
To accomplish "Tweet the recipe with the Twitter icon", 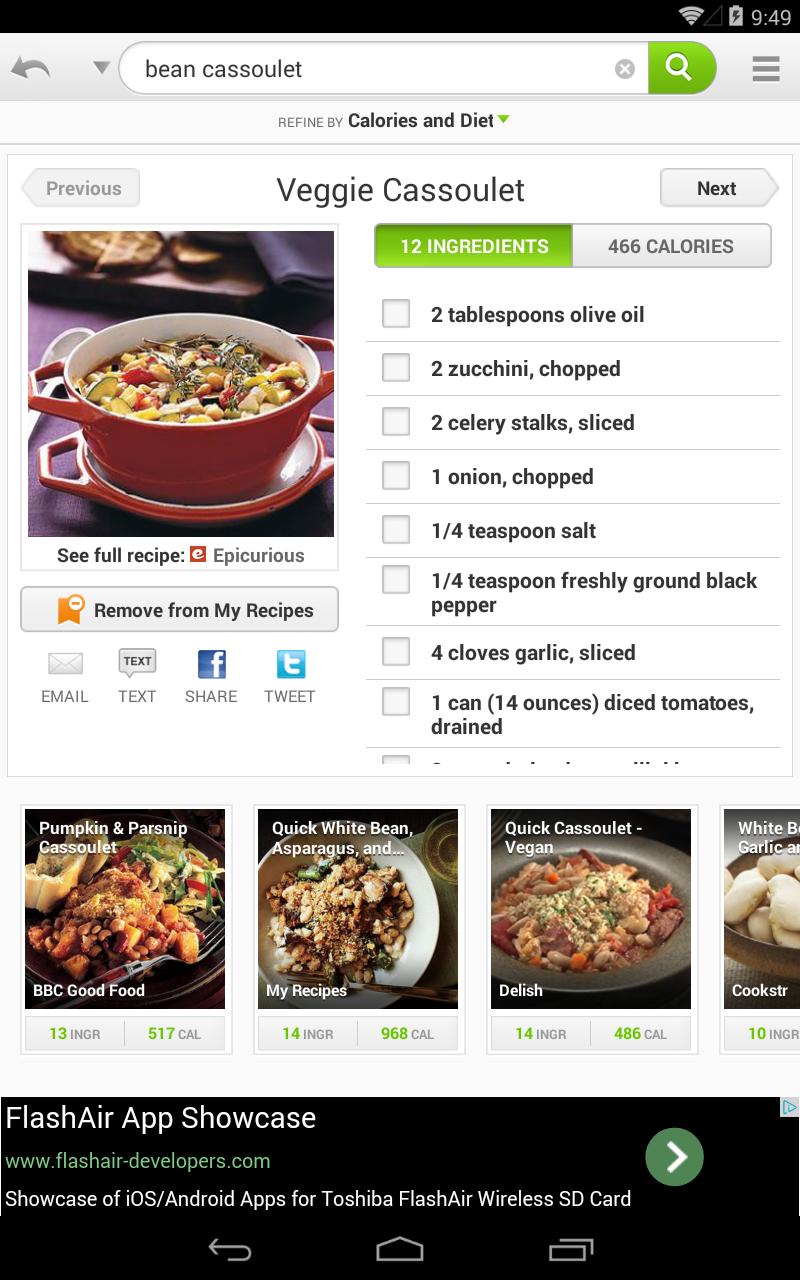I will pyautogui.click(x=290, y=677).
